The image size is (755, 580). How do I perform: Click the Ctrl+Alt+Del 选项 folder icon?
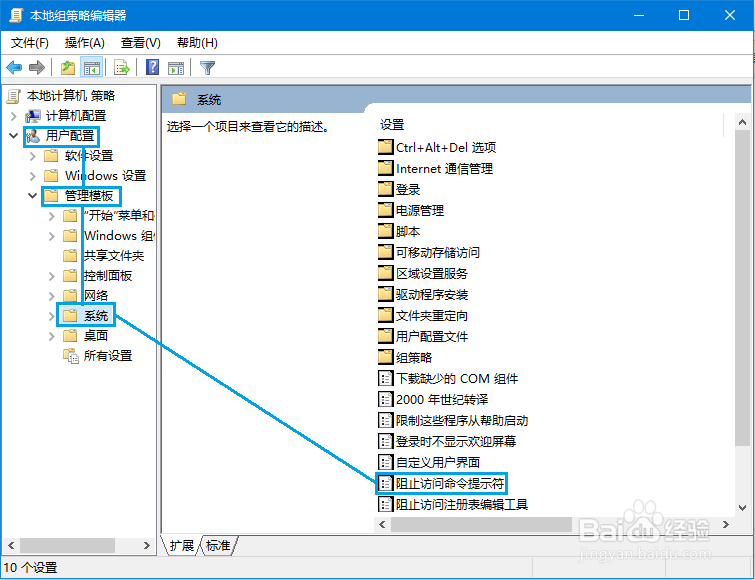coord(385,147)
